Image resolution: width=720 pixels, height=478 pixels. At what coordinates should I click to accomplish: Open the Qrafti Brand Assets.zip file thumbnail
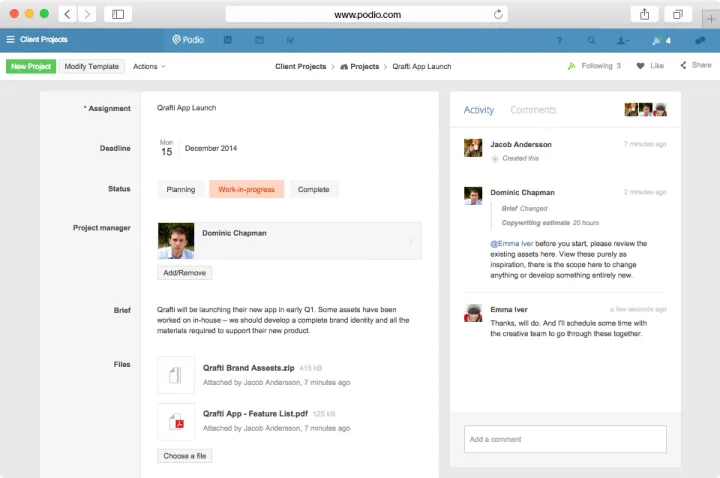coord(176,375)
